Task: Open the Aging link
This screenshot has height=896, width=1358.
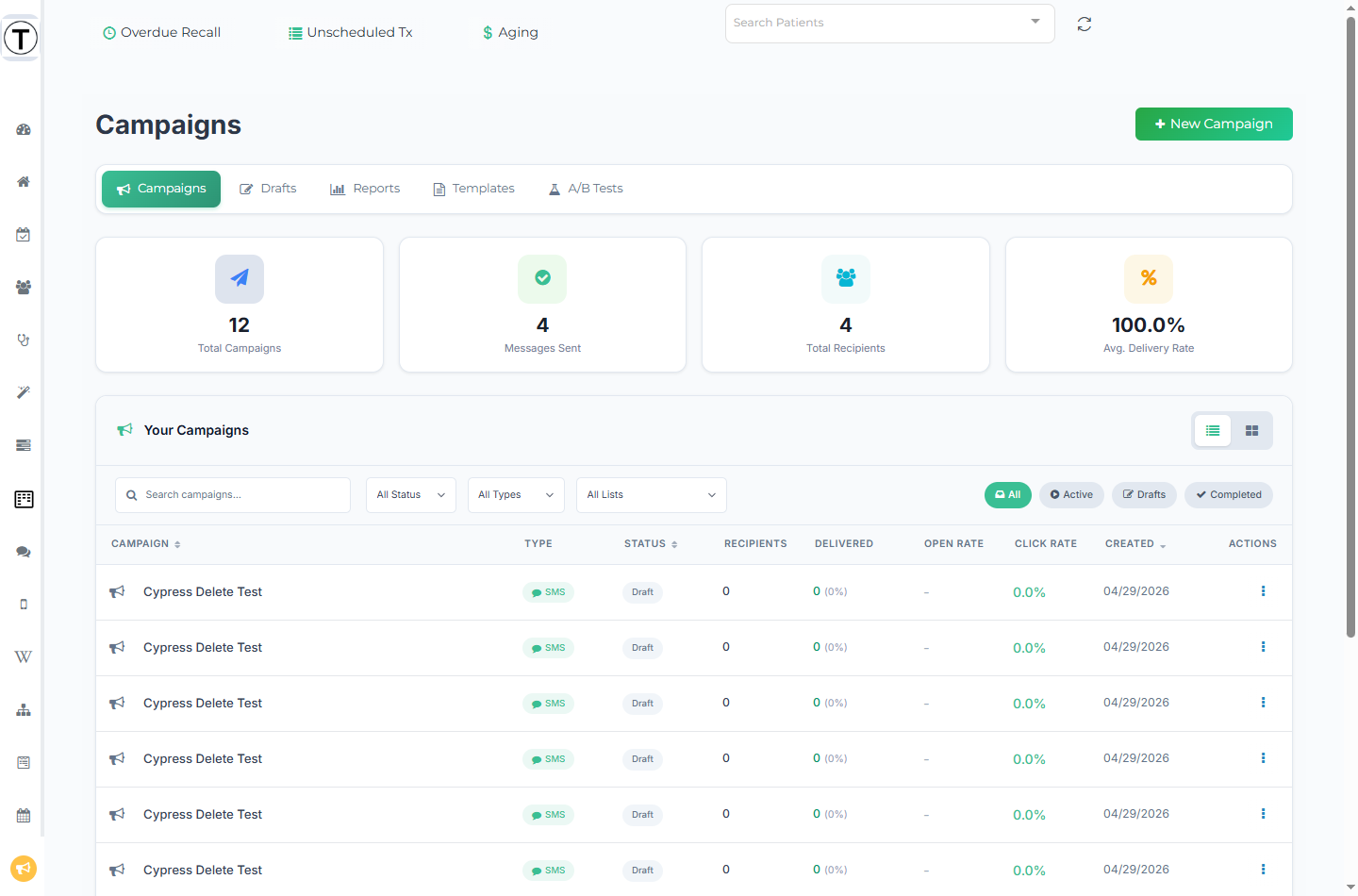Action: (510, 32)
